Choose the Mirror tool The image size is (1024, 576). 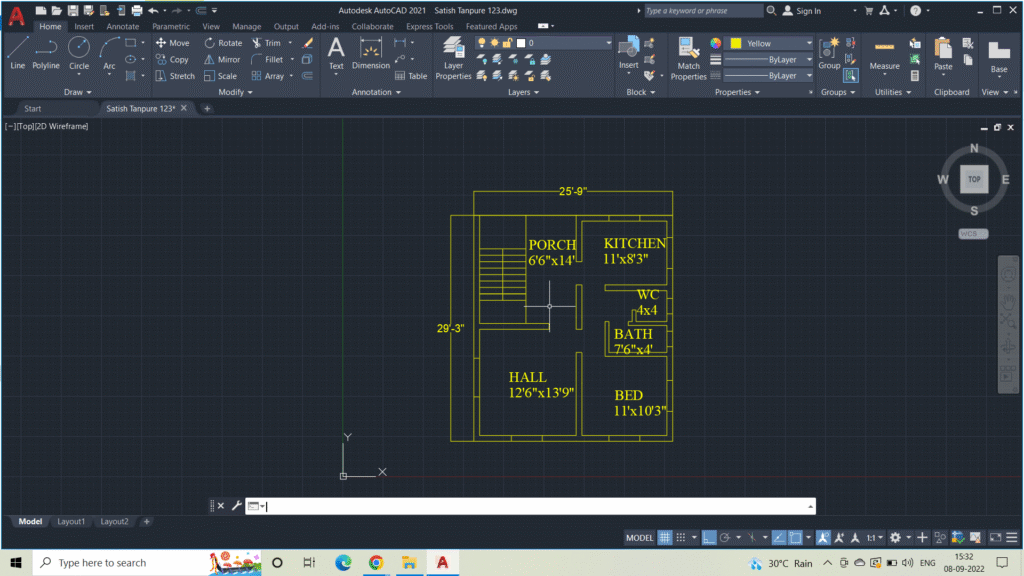point(222,59)
